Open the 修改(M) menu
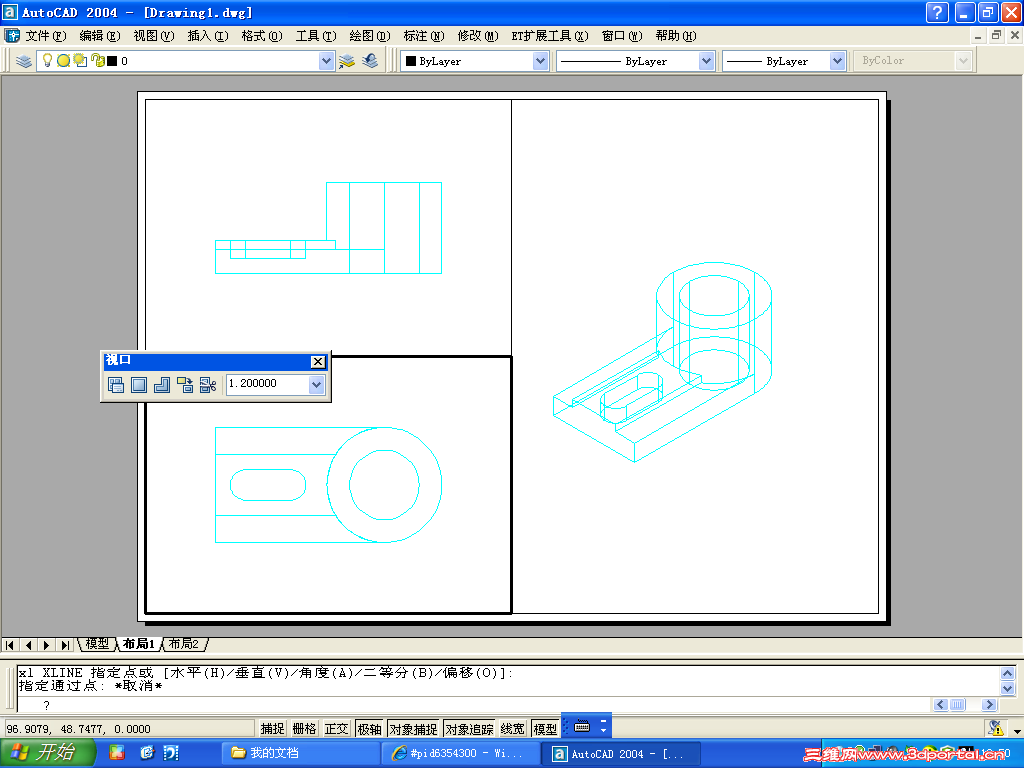Screen dimensions: 1024x768 pos(477,36)
